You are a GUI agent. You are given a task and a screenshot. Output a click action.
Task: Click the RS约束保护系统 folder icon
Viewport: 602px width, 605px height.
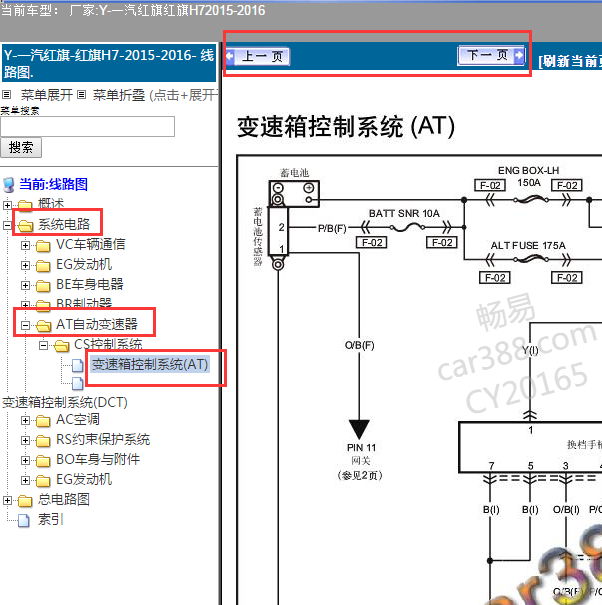[x=43, y=441]
